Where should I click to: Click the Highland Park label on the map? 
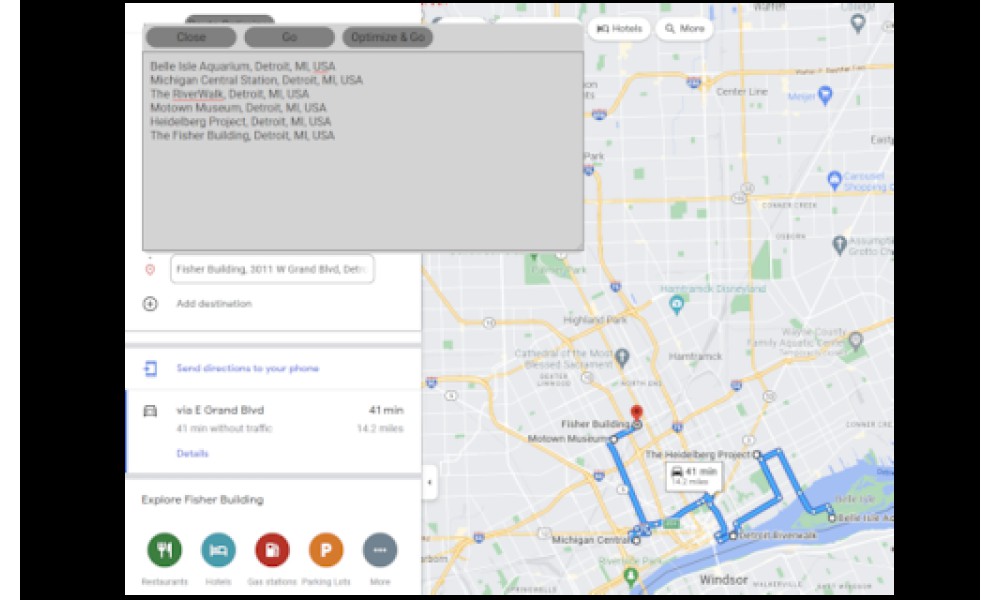coord(595,320)
